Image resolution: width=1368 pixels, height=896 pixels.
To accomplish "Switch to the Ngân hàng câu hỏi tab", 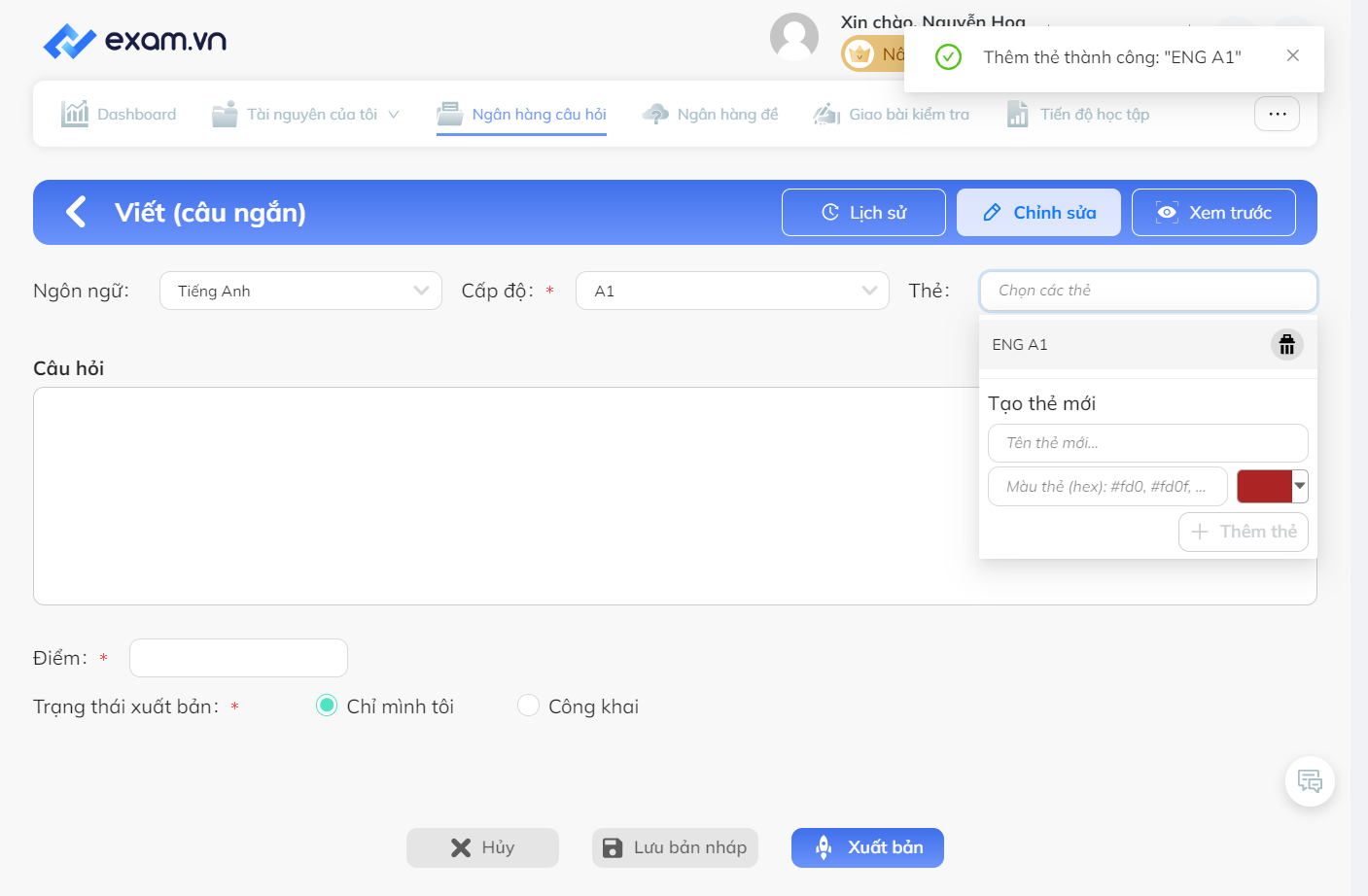I will (x=521, y=114).
